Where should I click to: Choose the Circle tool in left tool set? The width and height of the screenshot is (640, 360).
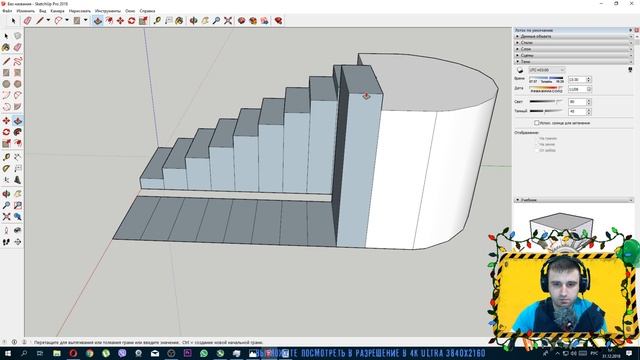pyautogui.click(x=6, y=84)
